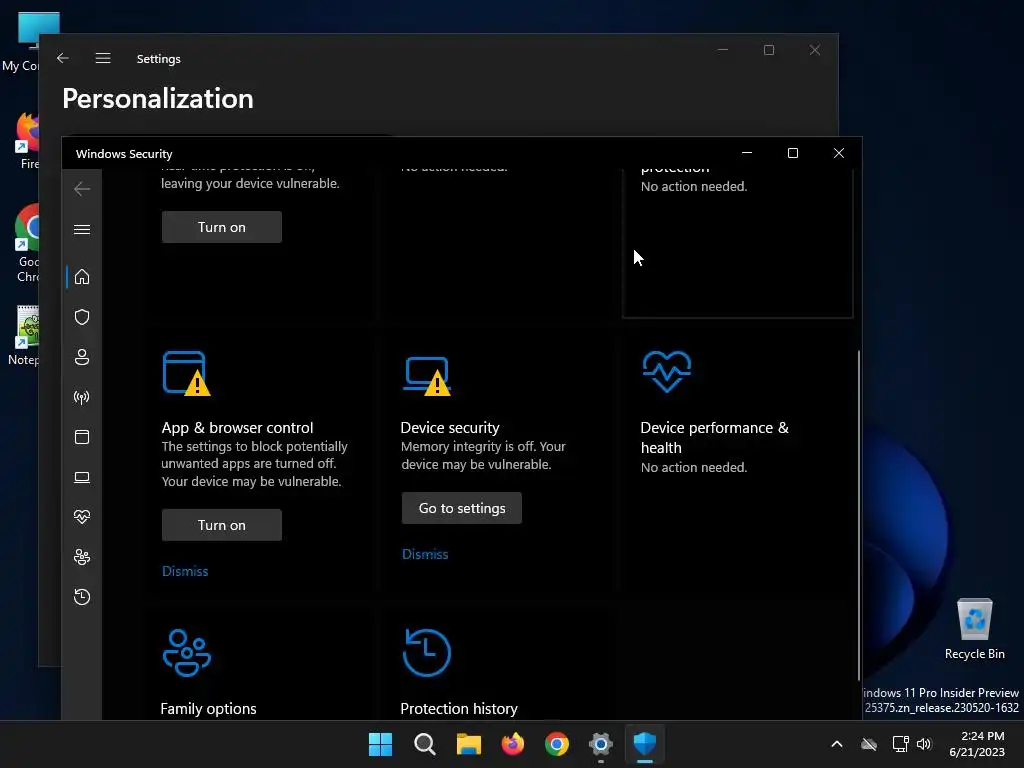Click OneDrive cloud tray icon
The height and width of the screenshot is (768, 1024).
(869, 744)
